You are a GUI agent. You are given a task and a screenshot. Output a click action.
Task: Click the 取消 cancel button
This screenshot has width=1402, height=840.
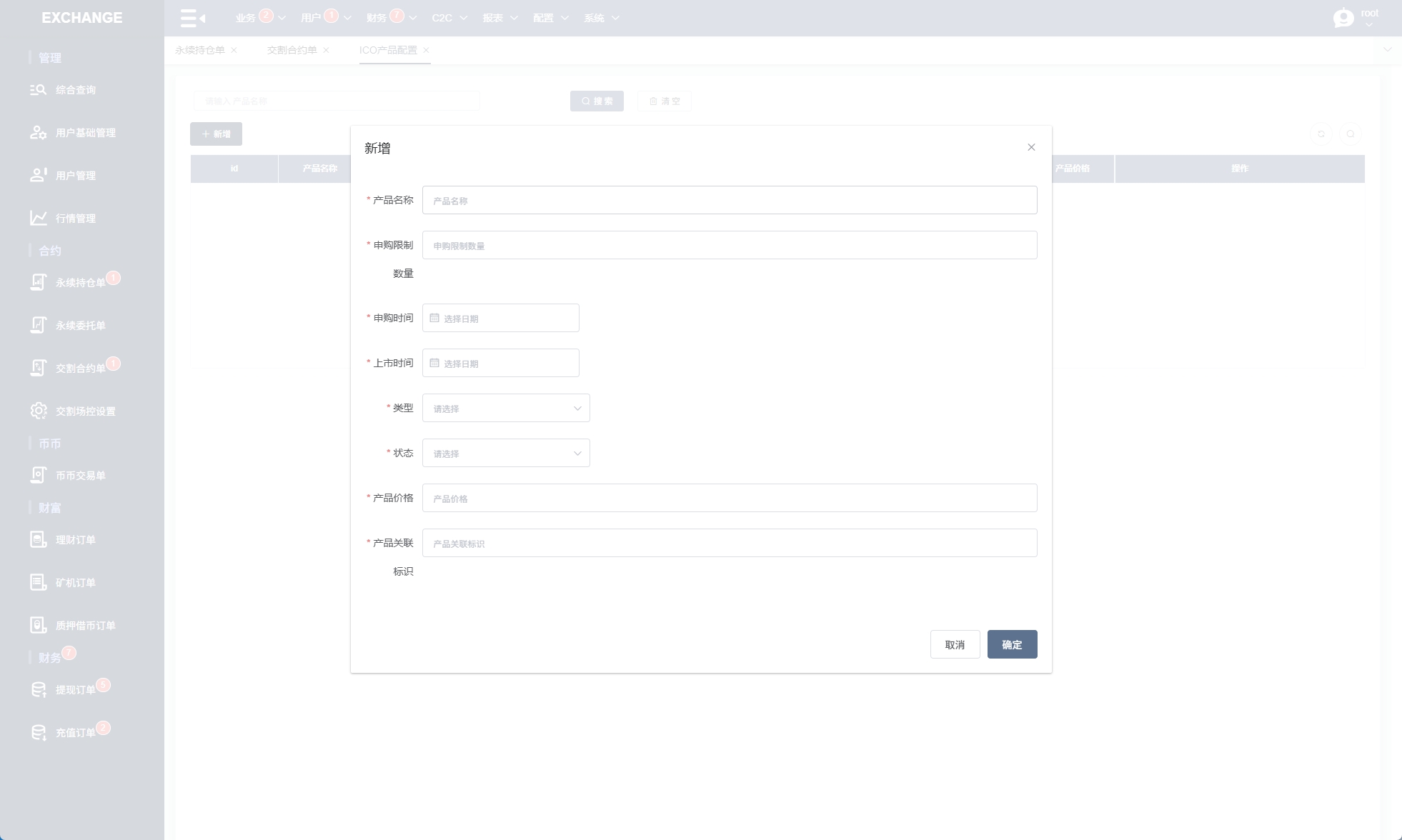click(955, 644)
